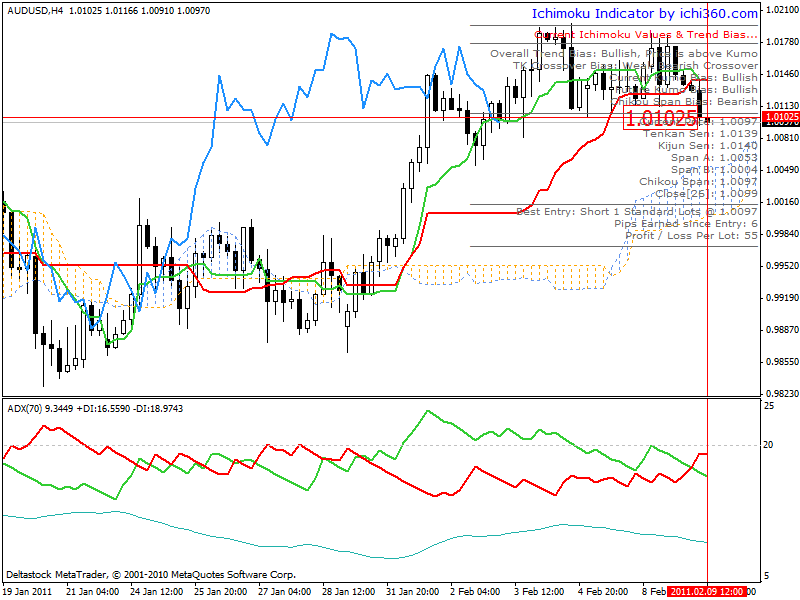Click the ADX level 25 scale label
The image size is (800, 600).
pyautogui.click(x=768, y=406)
